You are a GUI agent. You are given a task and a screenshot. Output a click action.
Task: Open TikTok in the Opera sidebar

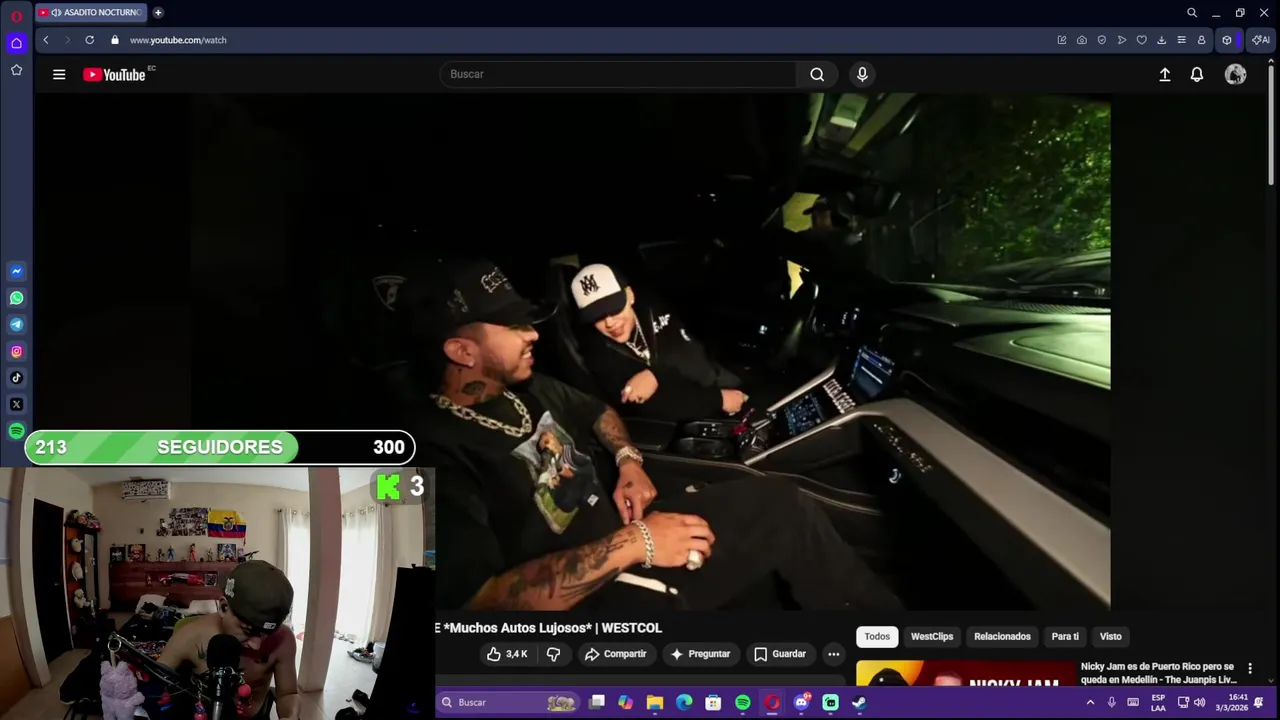click(16, 378)
